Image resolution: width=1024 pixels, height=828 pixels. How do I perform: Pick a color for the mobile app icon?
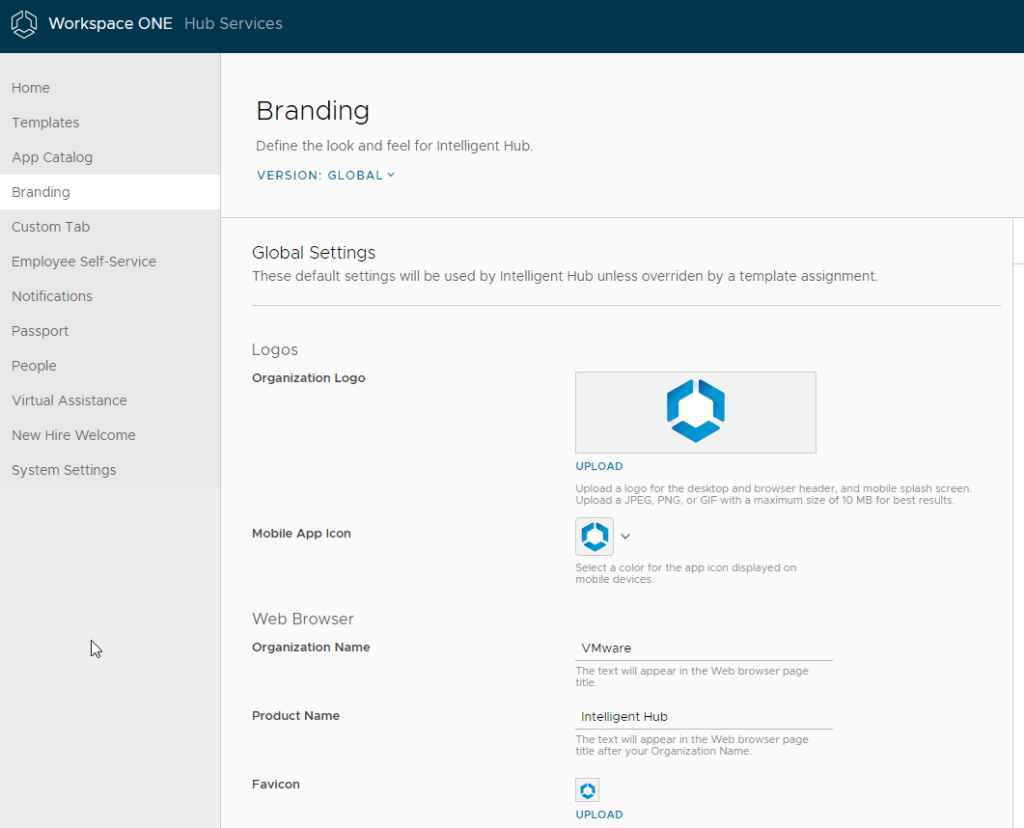click(594, 536)
